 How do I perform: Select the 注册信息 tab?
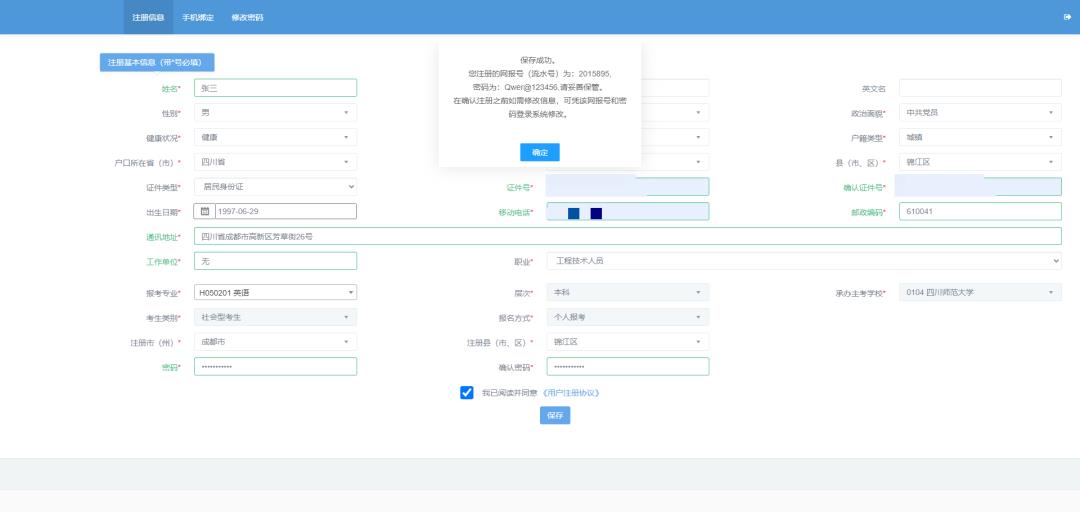[148, 18]
